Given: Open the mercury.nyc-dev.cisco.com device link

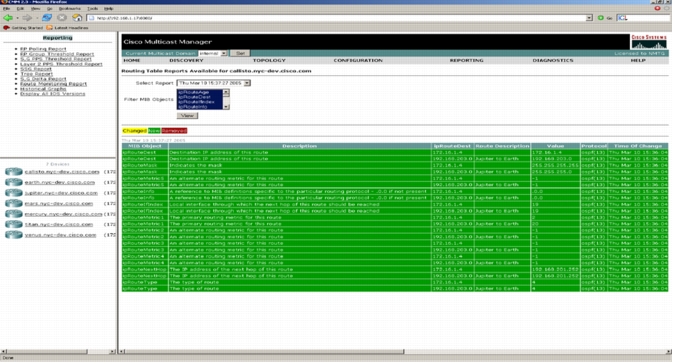Looking at the screenshot, I should (x=63, y=214).
